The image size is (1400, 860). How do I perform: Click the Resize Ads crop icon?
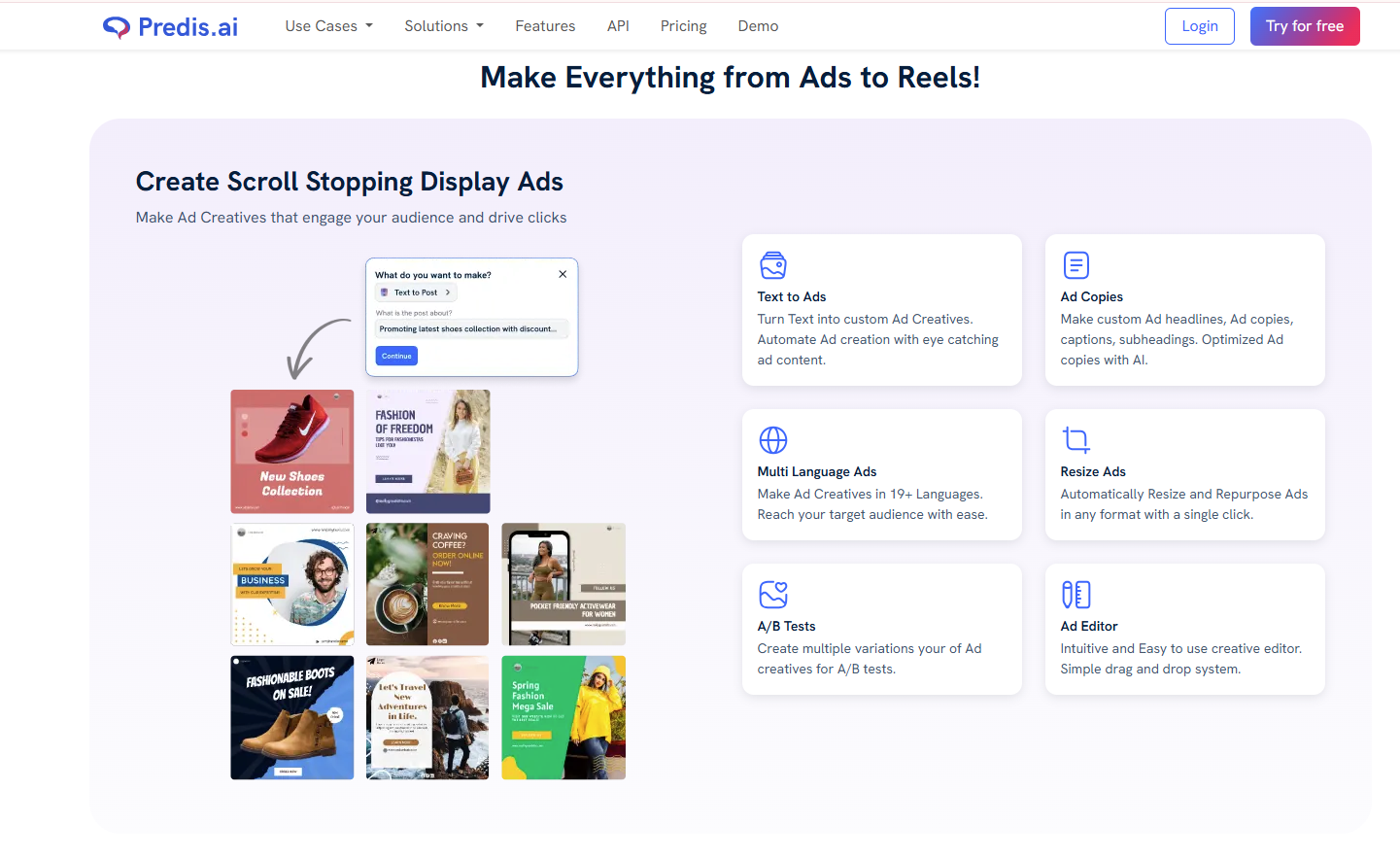[x=1076, y=440]
